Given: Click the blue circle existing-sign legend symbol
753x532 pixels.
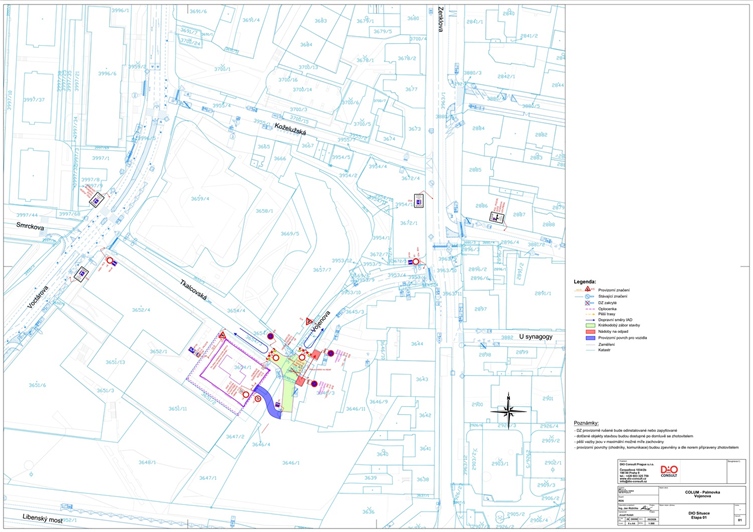Looking at the screenshot, I should tap(587, 296).
